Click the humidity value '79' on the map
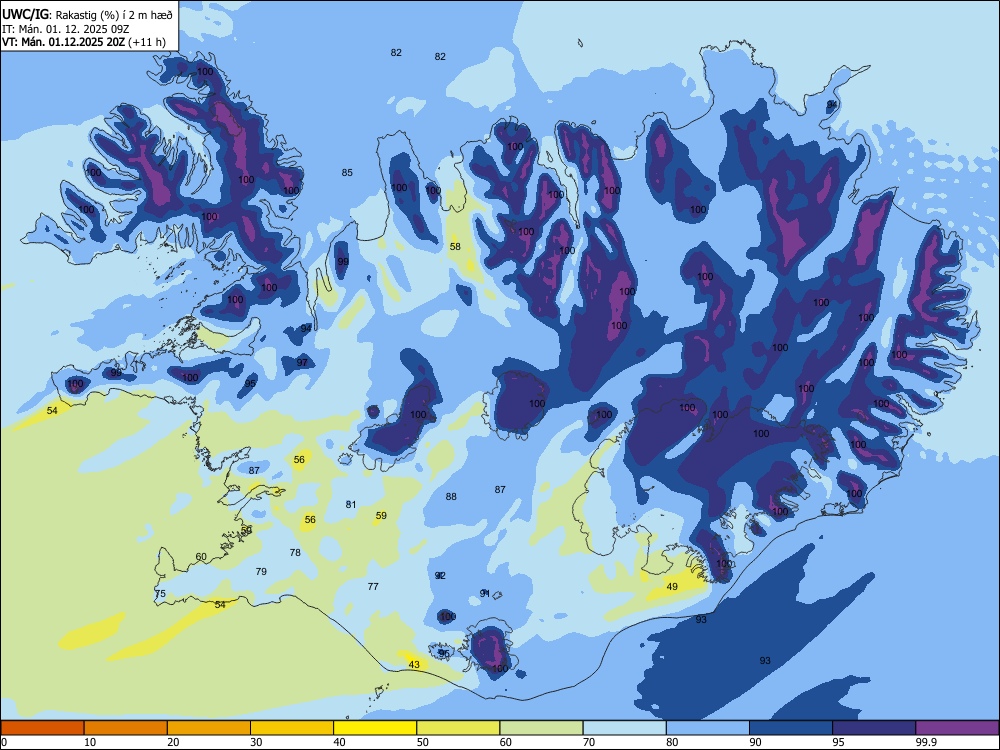 (x=261, y=572)
